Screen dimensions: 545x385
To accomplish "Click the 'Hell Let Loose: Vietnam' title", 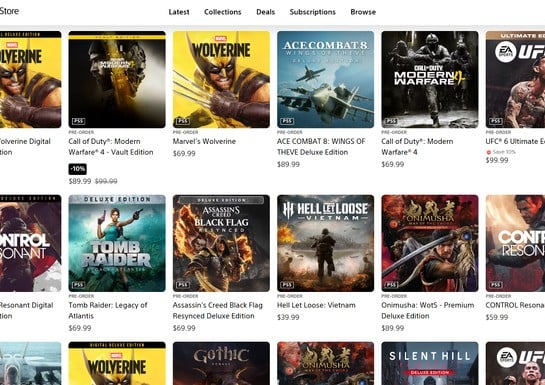I will tap(316, 305).
